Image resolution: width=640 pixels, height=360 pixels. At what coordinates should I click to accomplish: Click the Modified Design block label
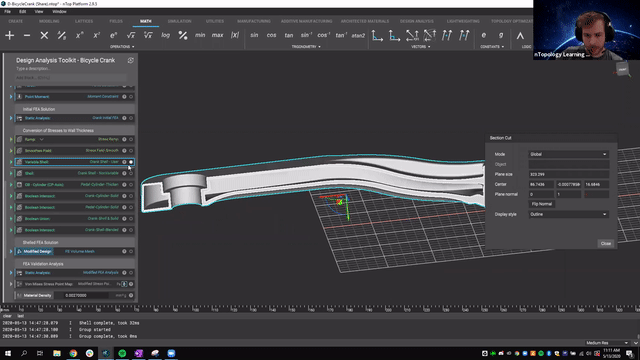click(37, 251)
